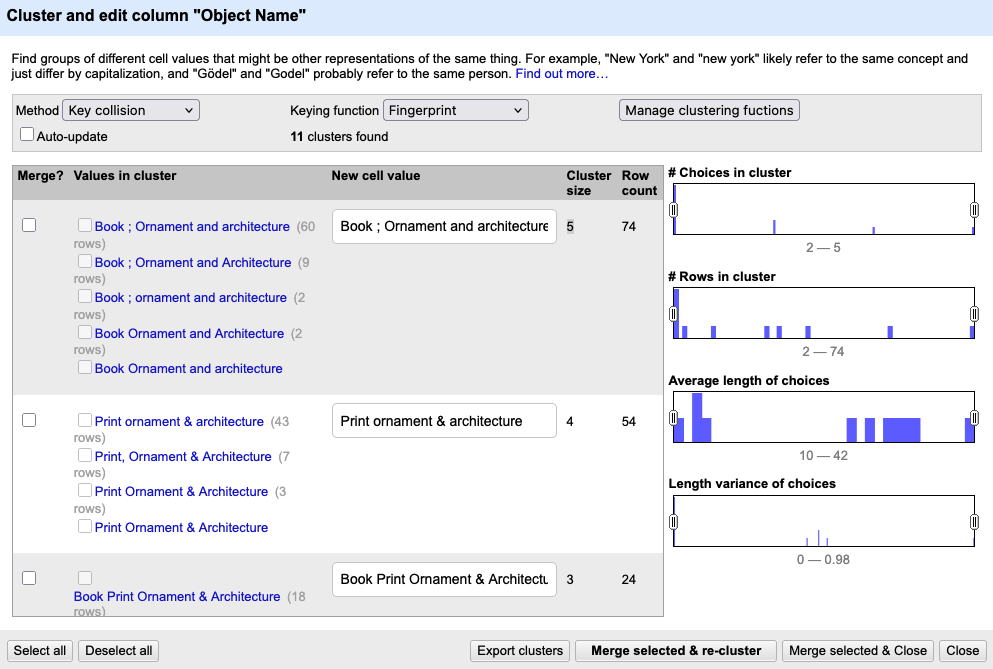Viewport: 993px width, 669px height.
Task: Edit new cell value 'Book ; Ornament and architecture'
Action: 444,226
